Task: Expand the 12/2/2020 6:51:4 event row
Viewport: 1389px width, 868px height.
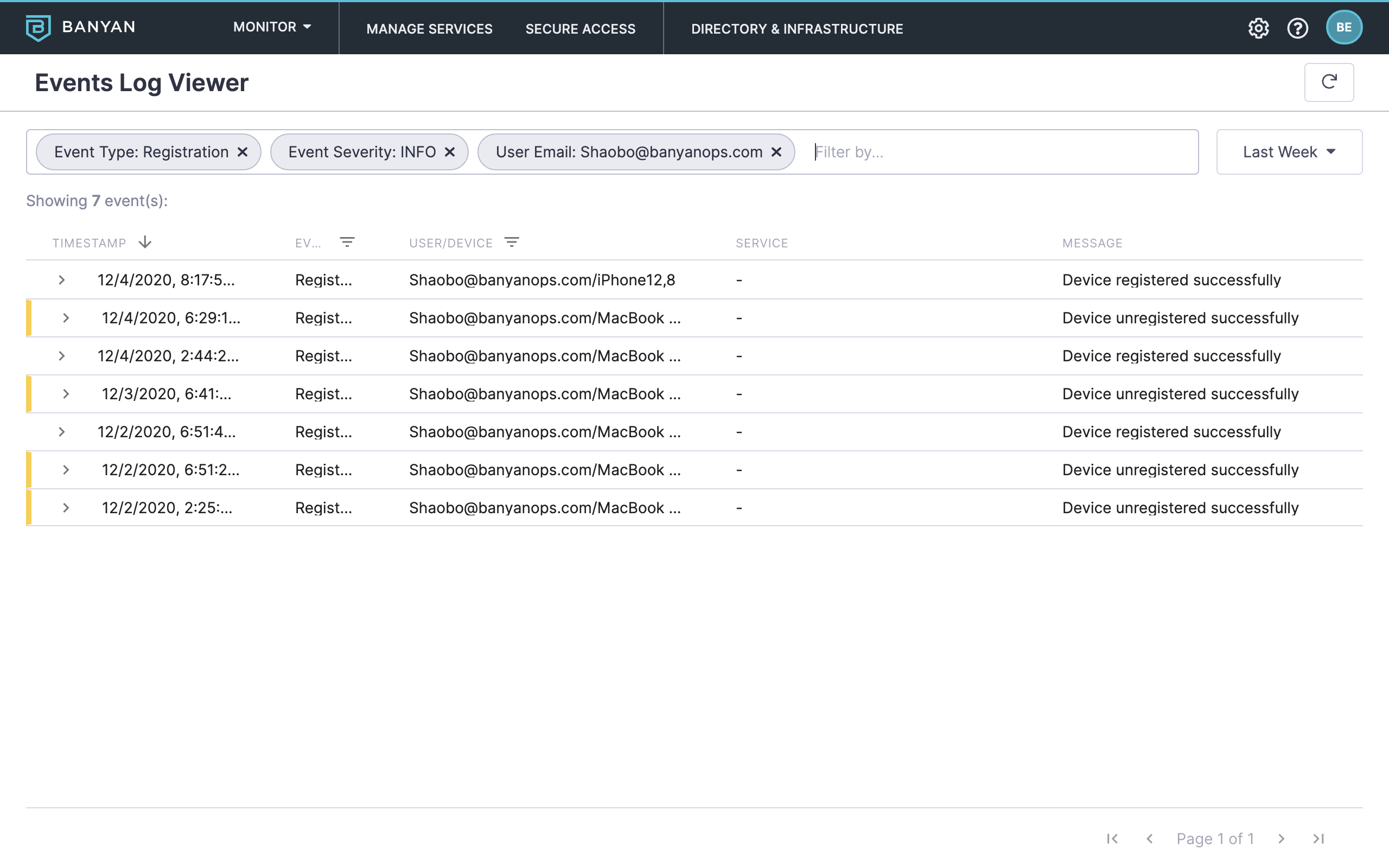Action: tap(61, 432)
